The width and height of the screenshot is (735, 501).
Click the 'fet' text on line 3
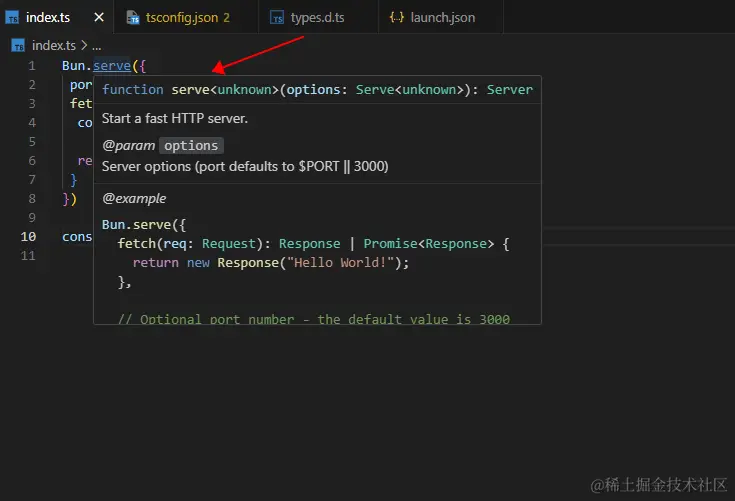pos(81,104)
